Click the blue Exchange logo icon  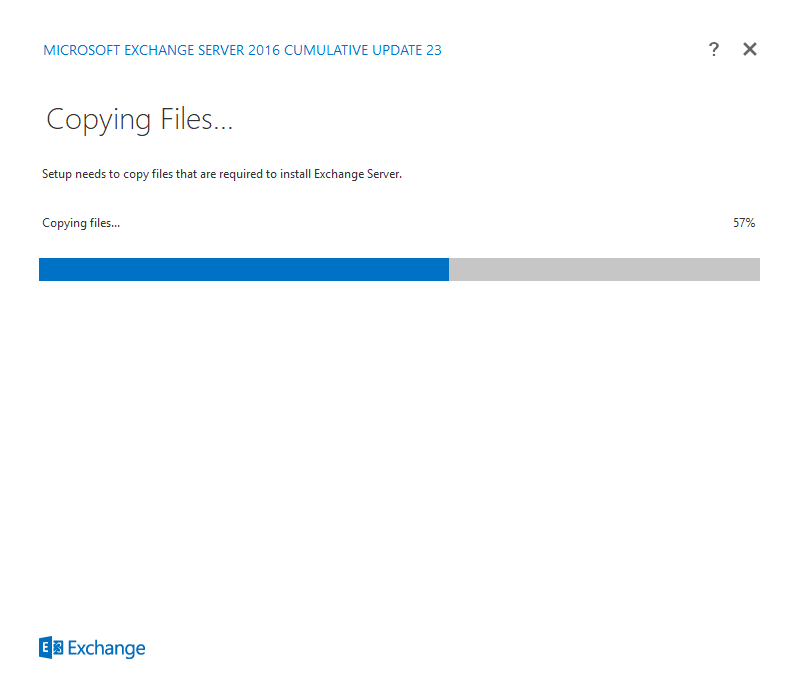pos(51,648)
